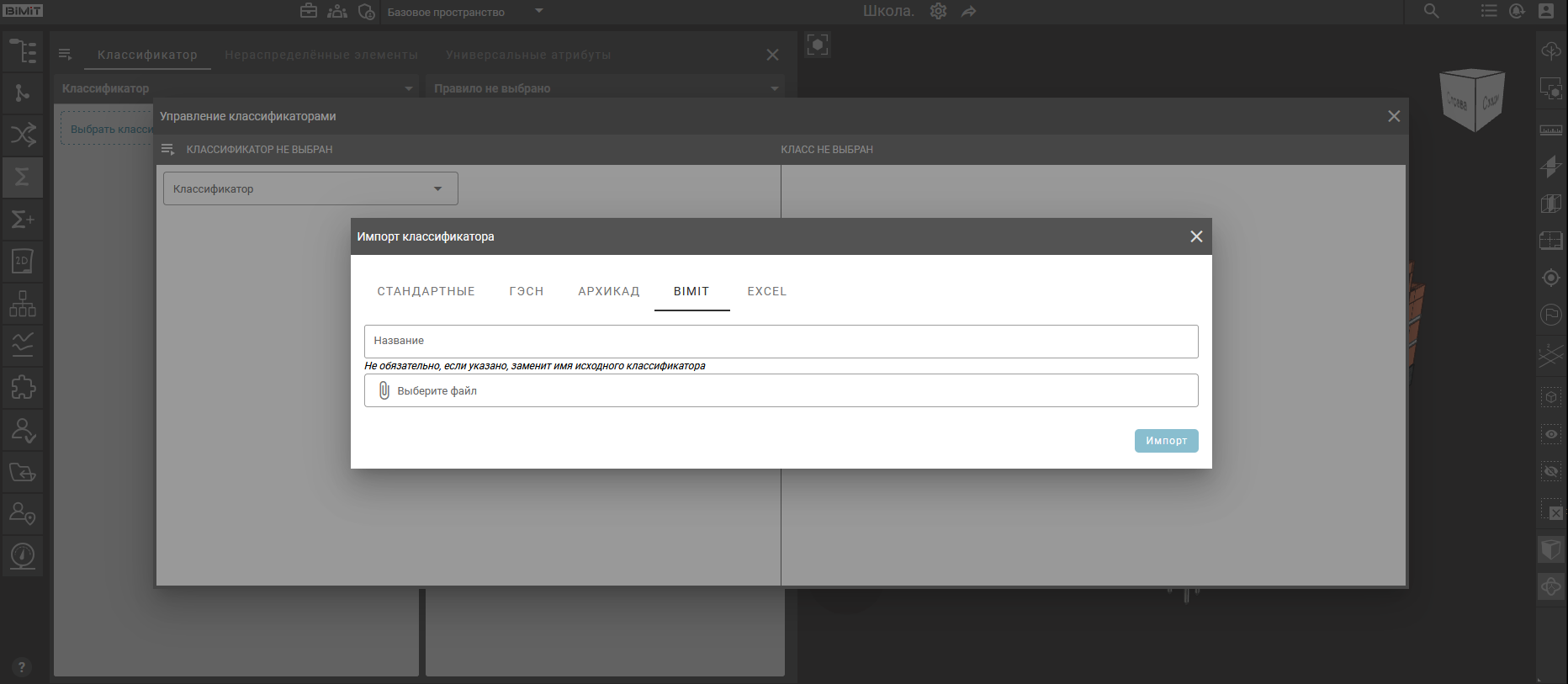
Task: Open the 2D document tool
Action: click(x=23, y=262)
